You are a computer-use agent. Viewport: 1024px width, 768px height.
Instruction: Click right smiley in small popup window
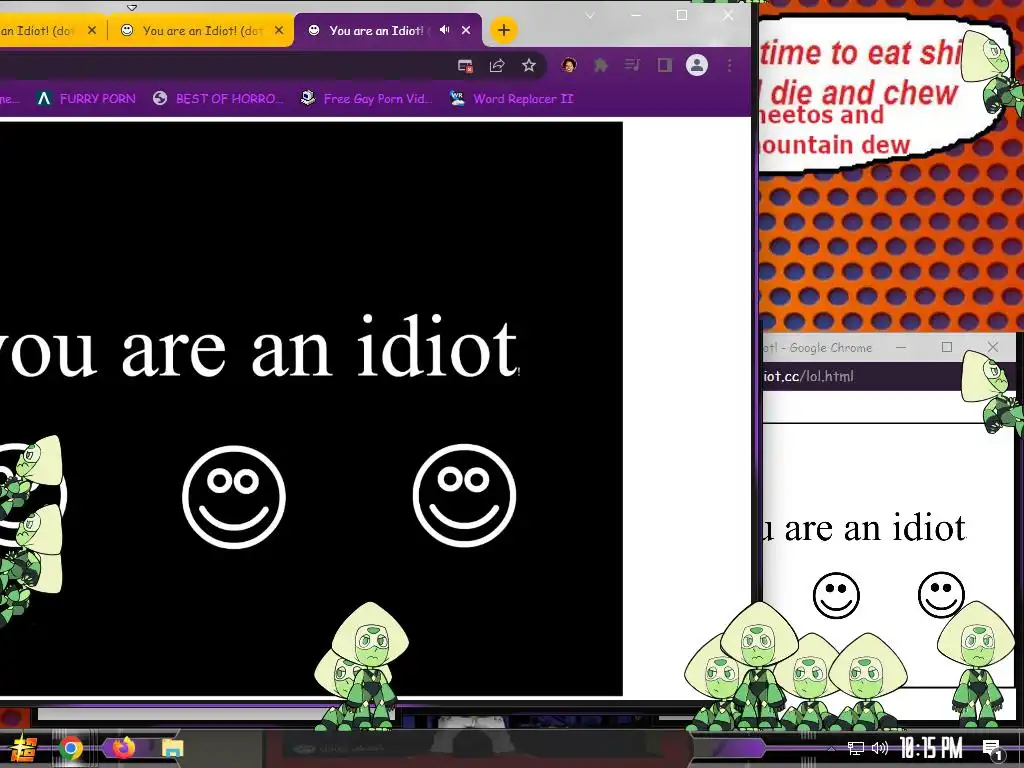[941, 595]
